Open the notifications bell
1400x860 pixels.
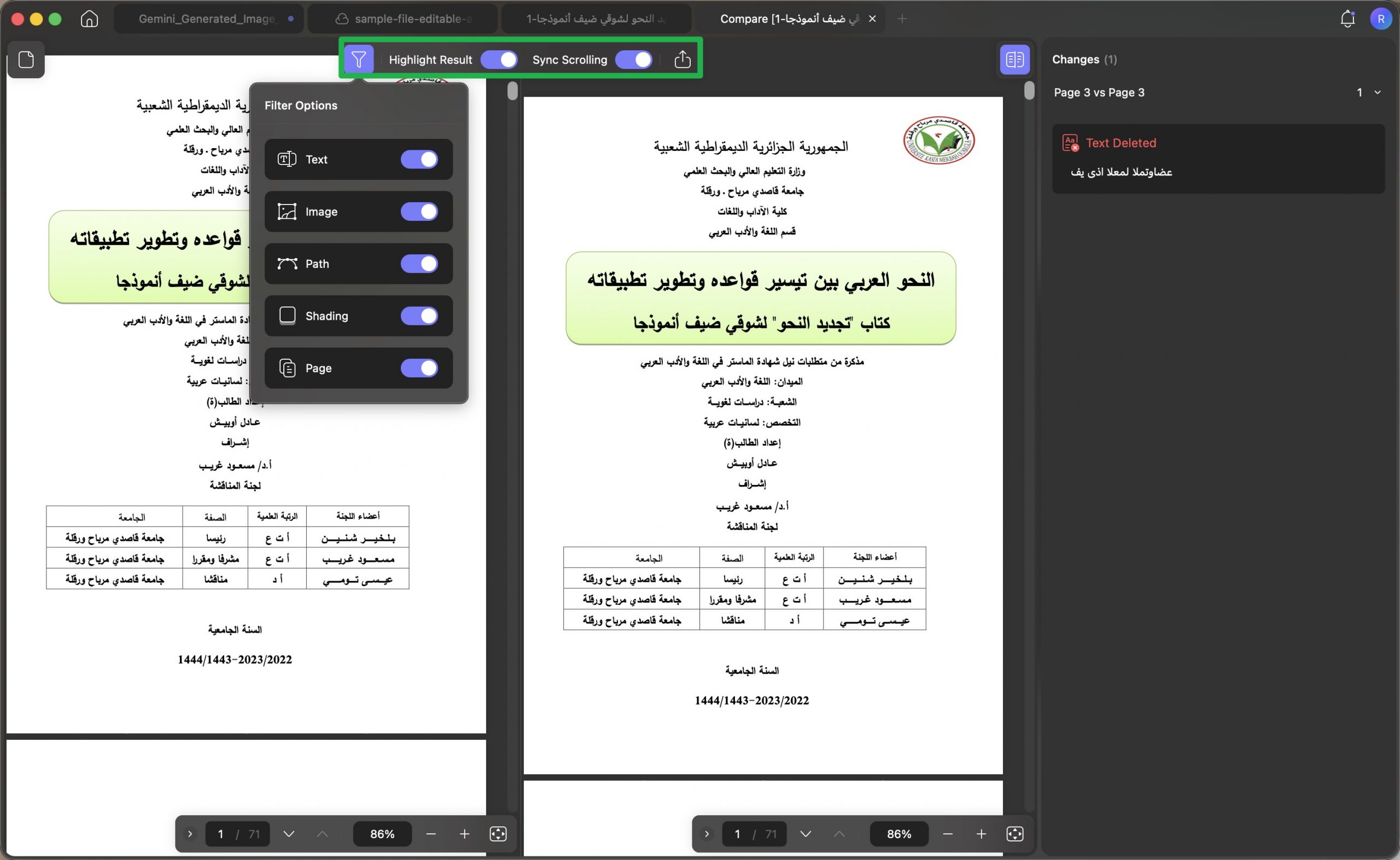click(1347, 19)
